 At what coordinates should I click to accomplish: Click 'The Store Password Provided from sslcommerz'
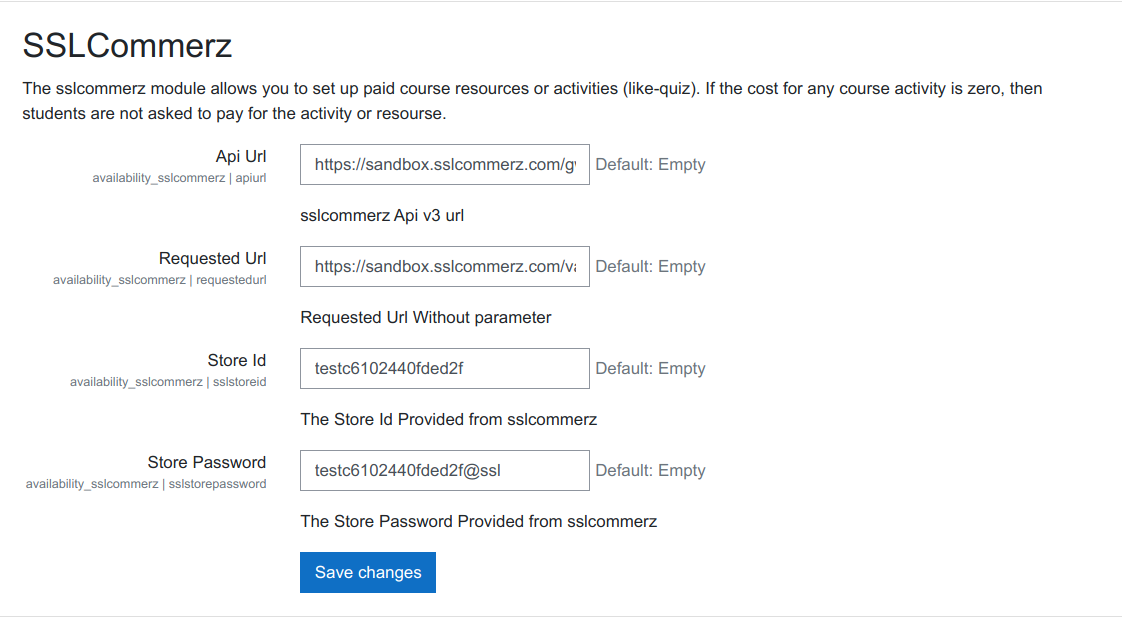pos(479,522)
